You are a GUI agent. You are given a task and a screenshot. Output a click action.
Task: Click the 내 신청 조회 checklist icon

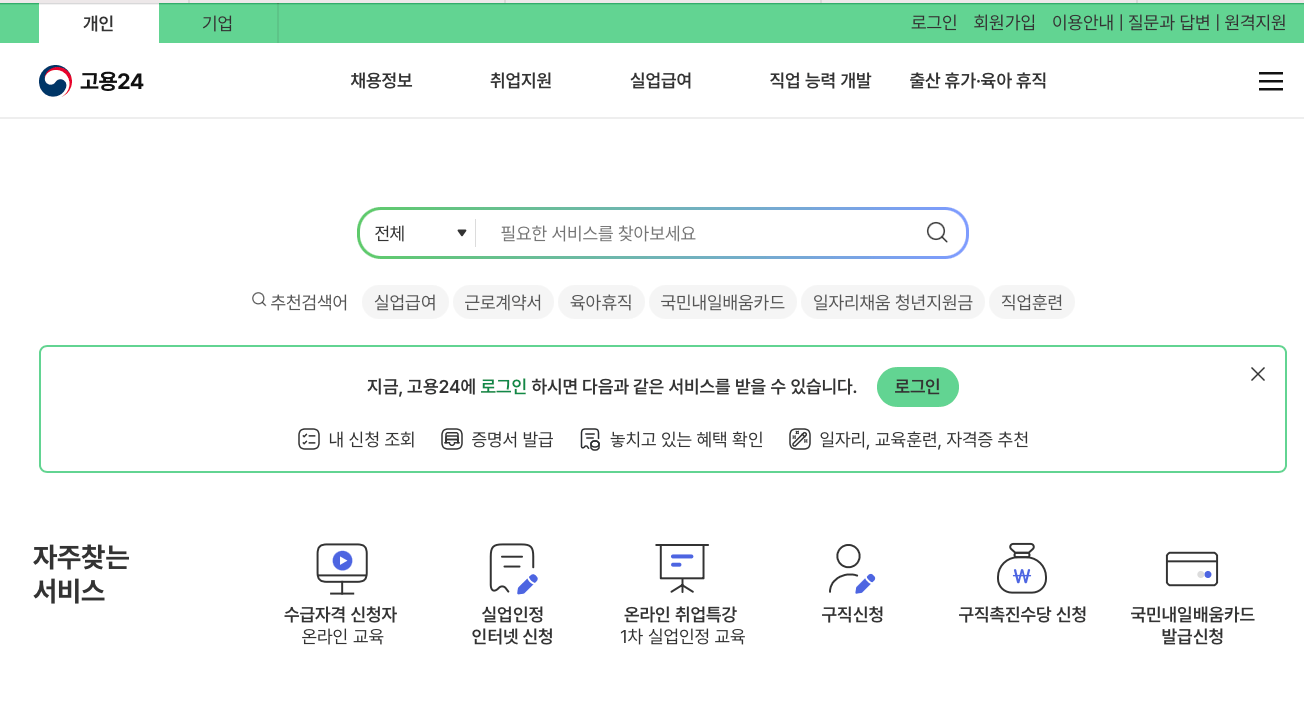click(308, 439)
